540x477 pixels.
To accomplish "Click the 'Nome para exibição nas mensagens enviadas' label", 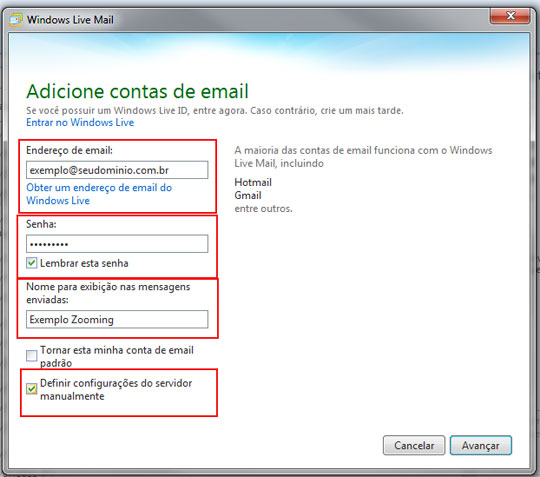I will [x=108, y=293].
